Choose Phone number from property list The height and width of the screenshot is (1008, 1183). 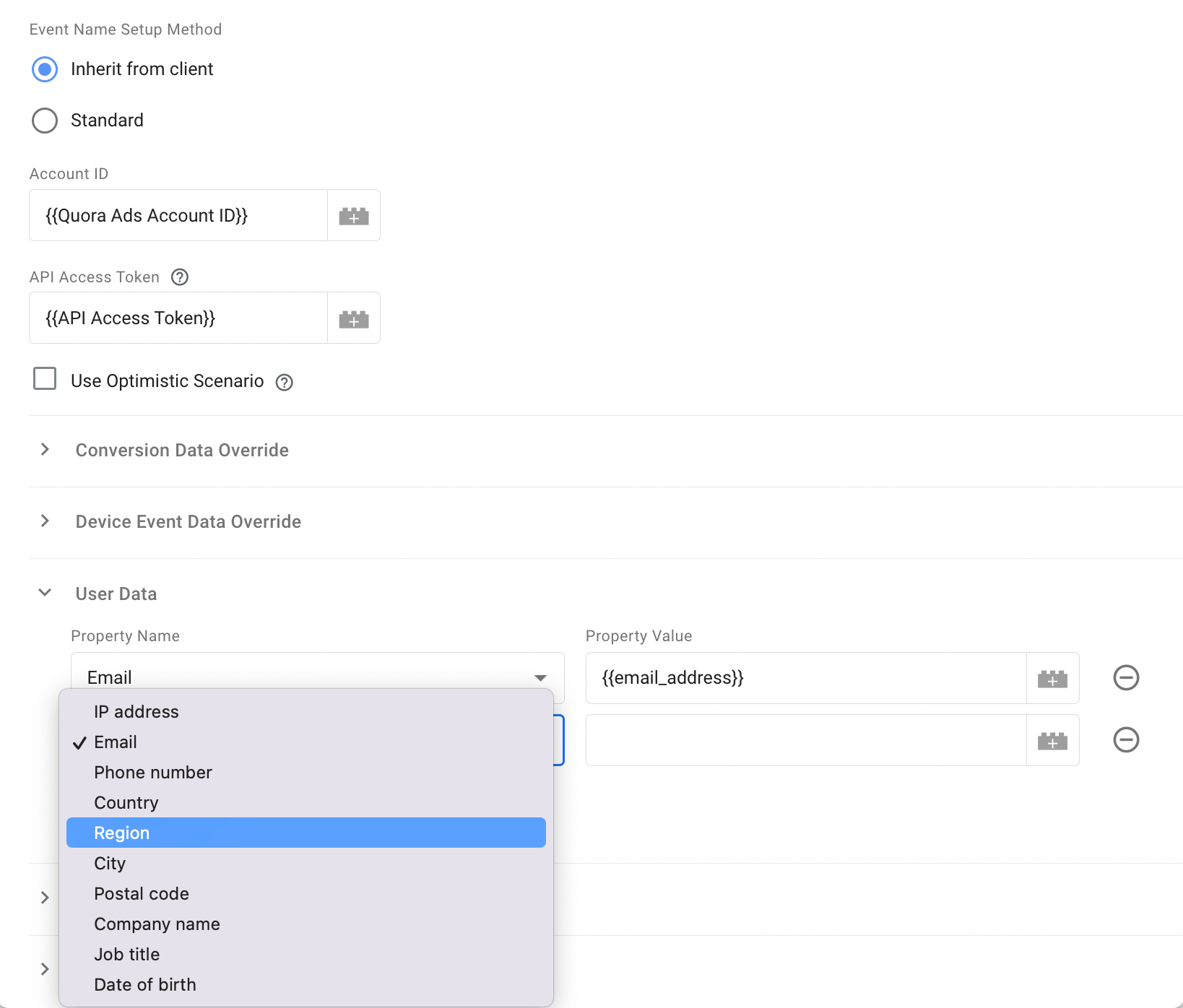pos(306,773)
